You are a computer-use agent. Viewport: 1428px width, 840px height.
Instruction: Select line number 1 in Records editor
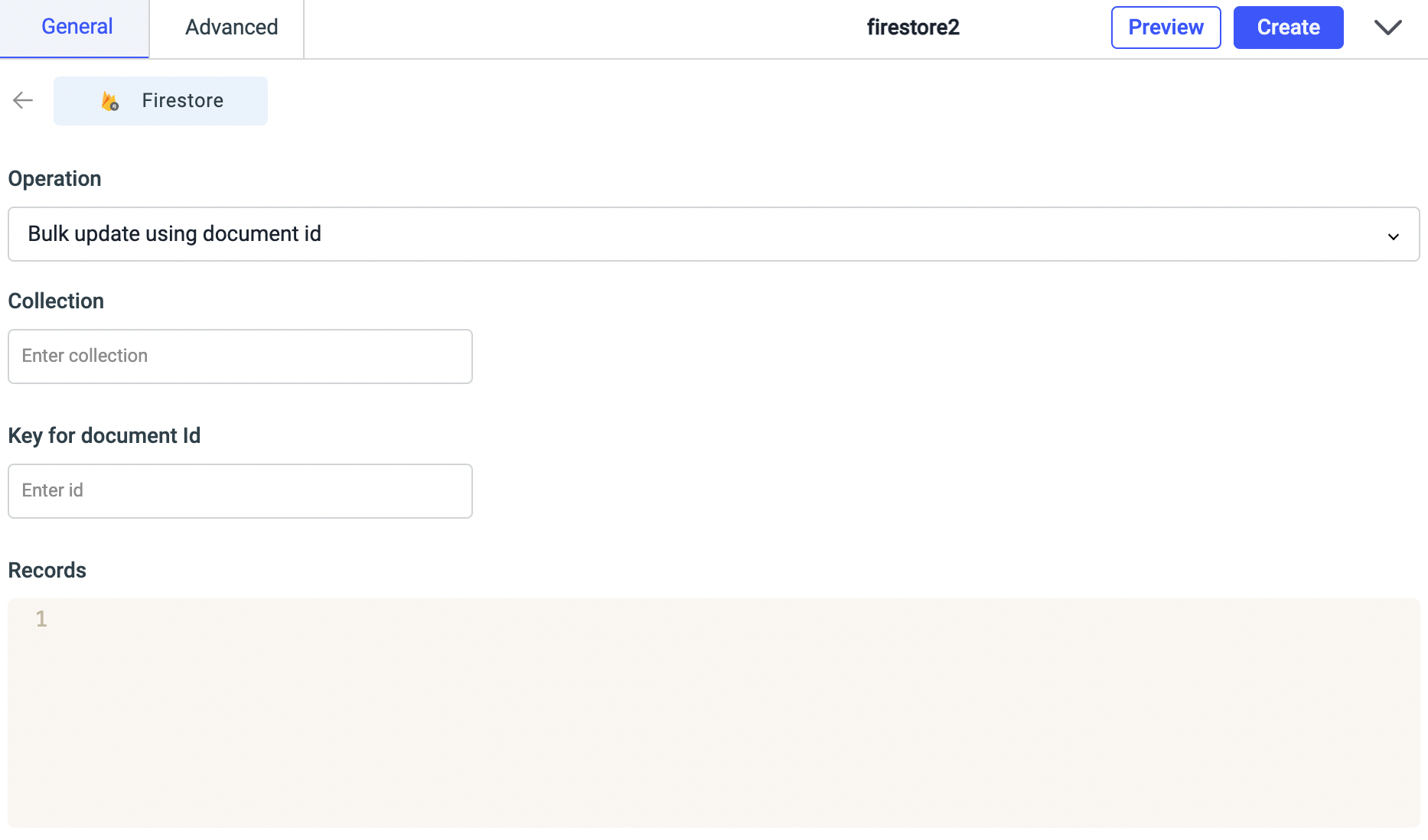tap(41, 619)
